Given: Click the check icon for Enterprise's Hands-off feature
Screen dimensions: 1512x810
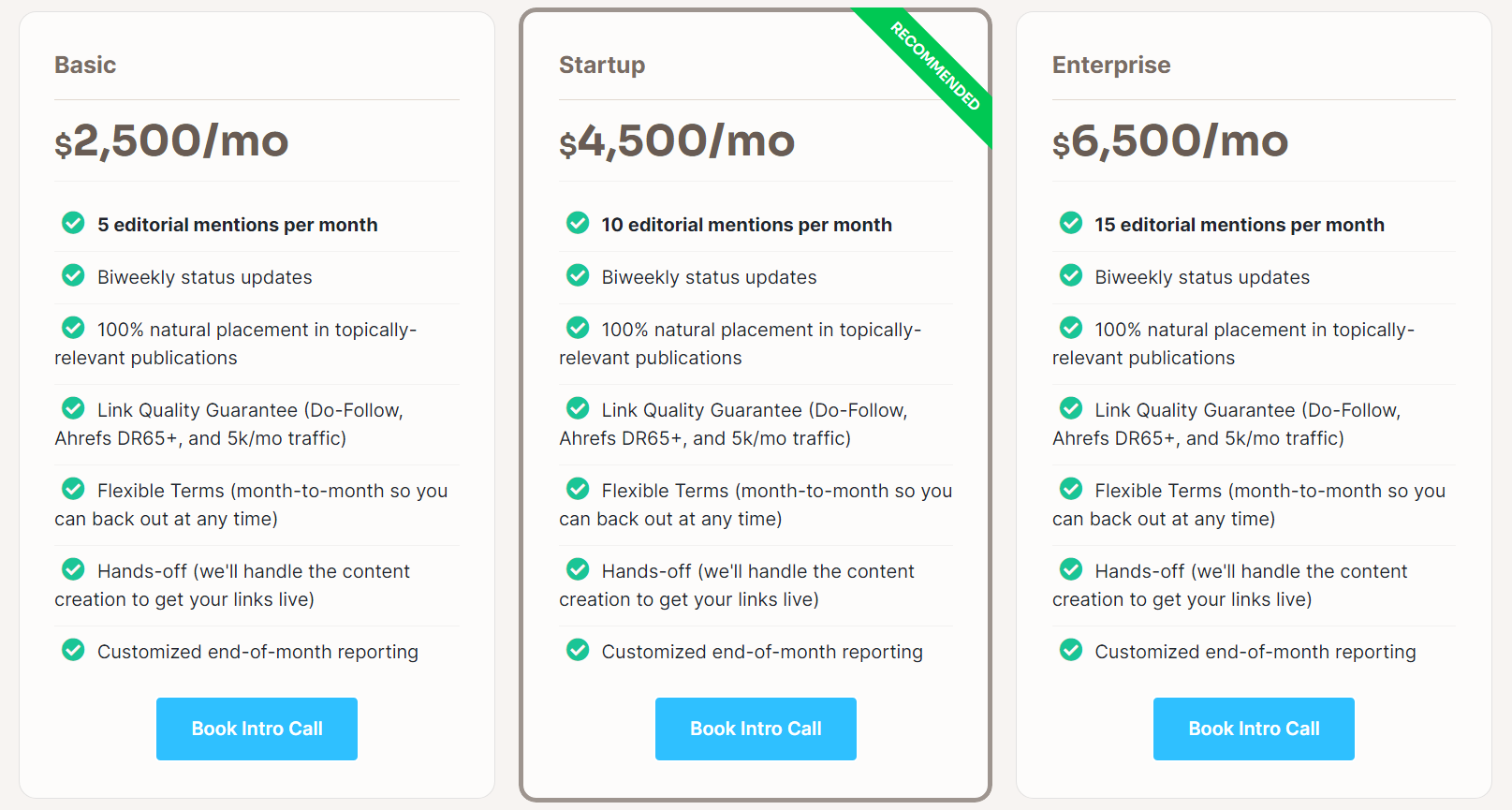Looking at the screenshot, I should 1070,569.
